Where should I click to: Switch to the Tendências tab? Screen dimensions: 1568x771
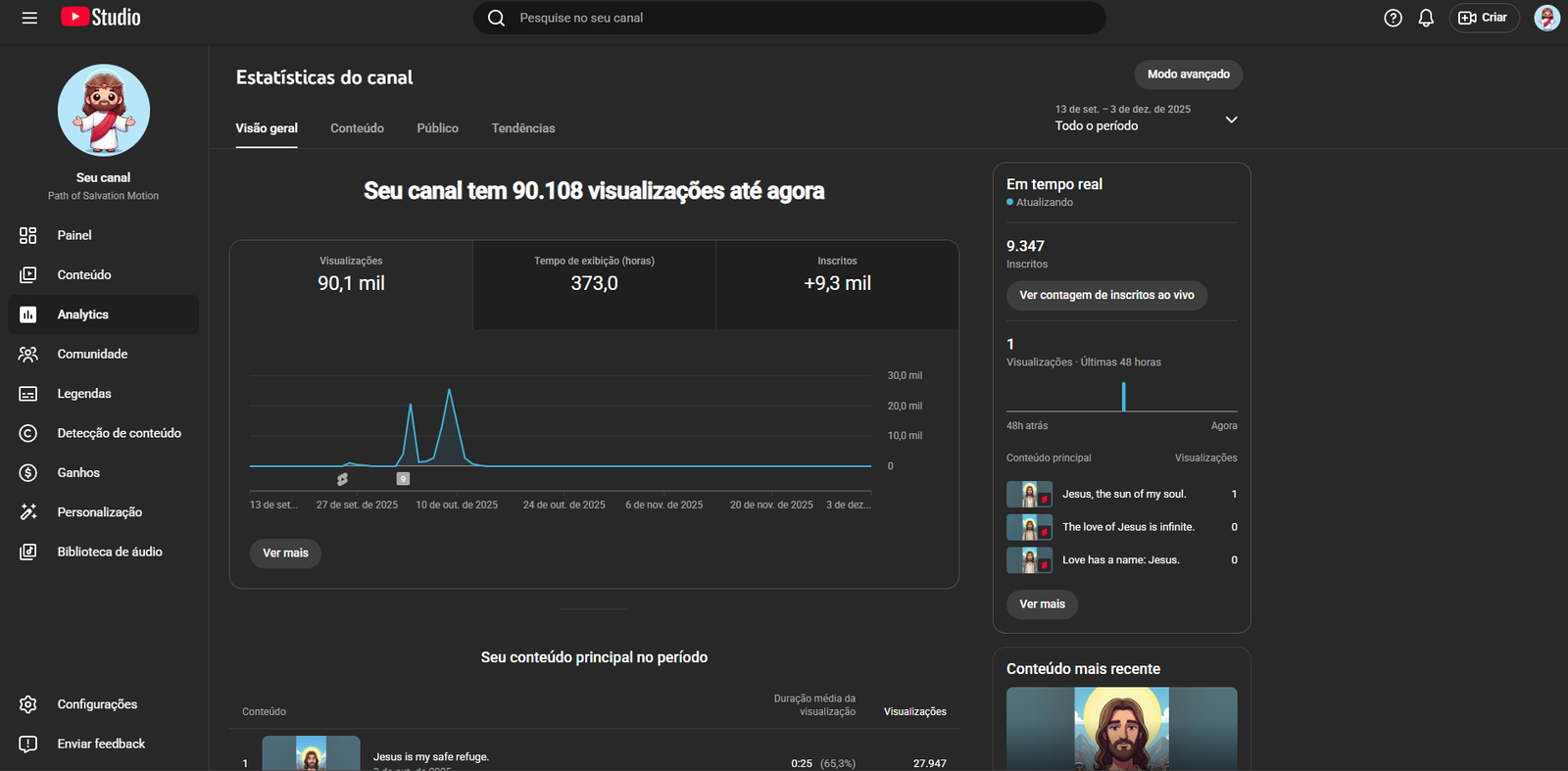tap(523, 128)
